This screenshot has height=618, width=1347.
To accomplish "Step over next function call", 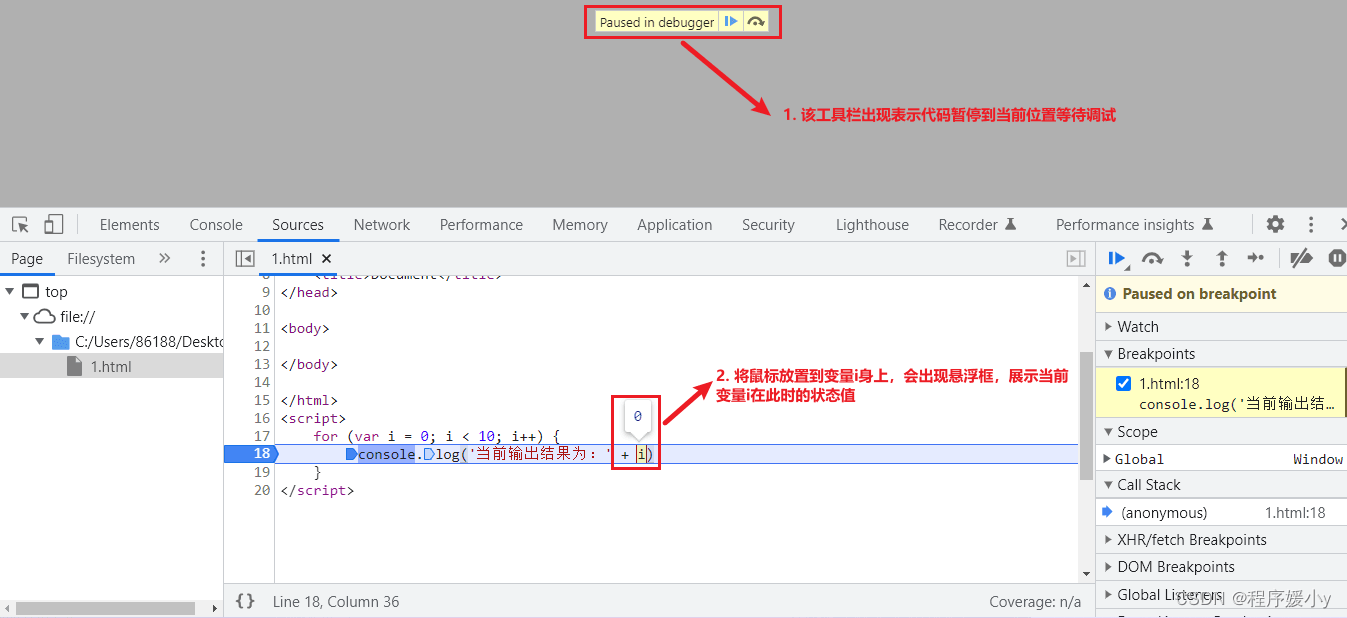I will point(1152,258).
